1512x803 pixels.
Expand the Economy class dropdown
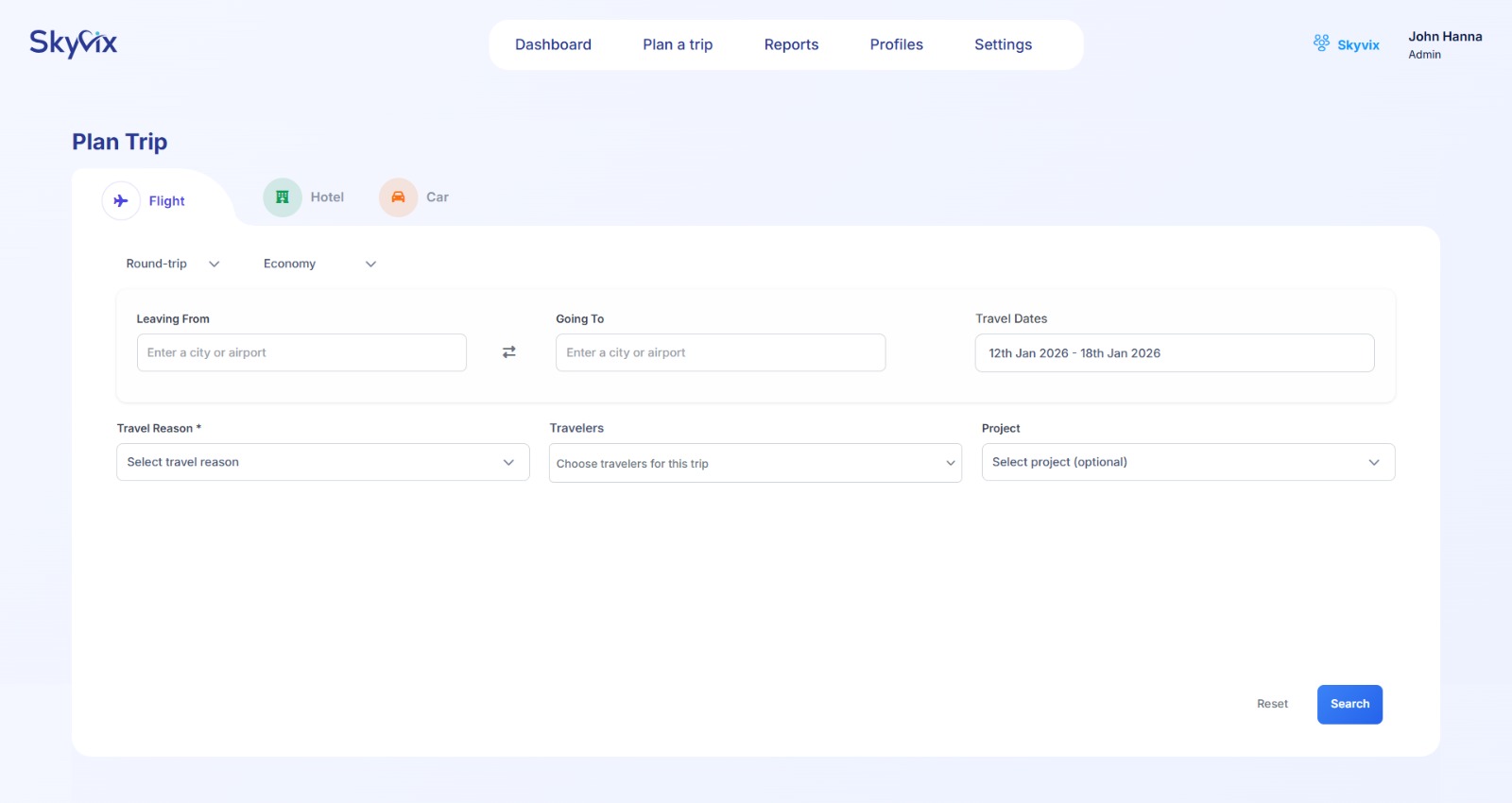coord(319,265)
